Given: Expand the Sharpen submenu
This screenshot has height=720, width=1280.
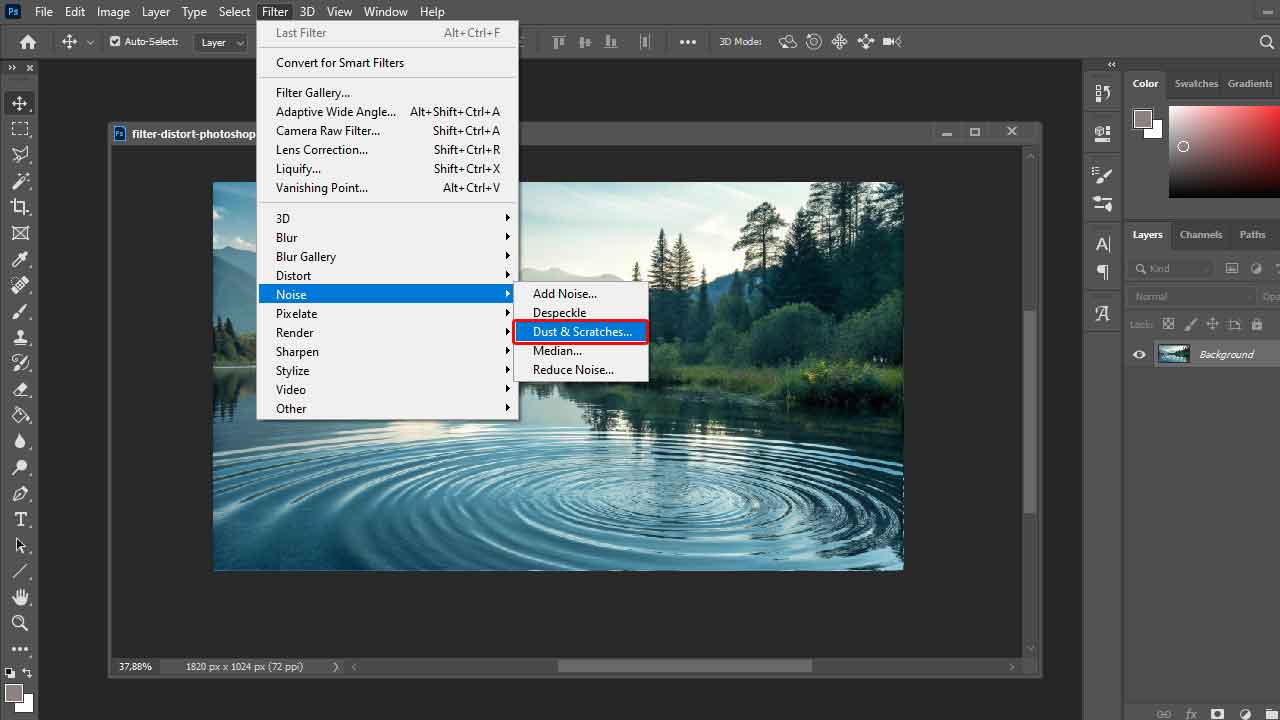Looking at the screenshot, I should (388, 352).
